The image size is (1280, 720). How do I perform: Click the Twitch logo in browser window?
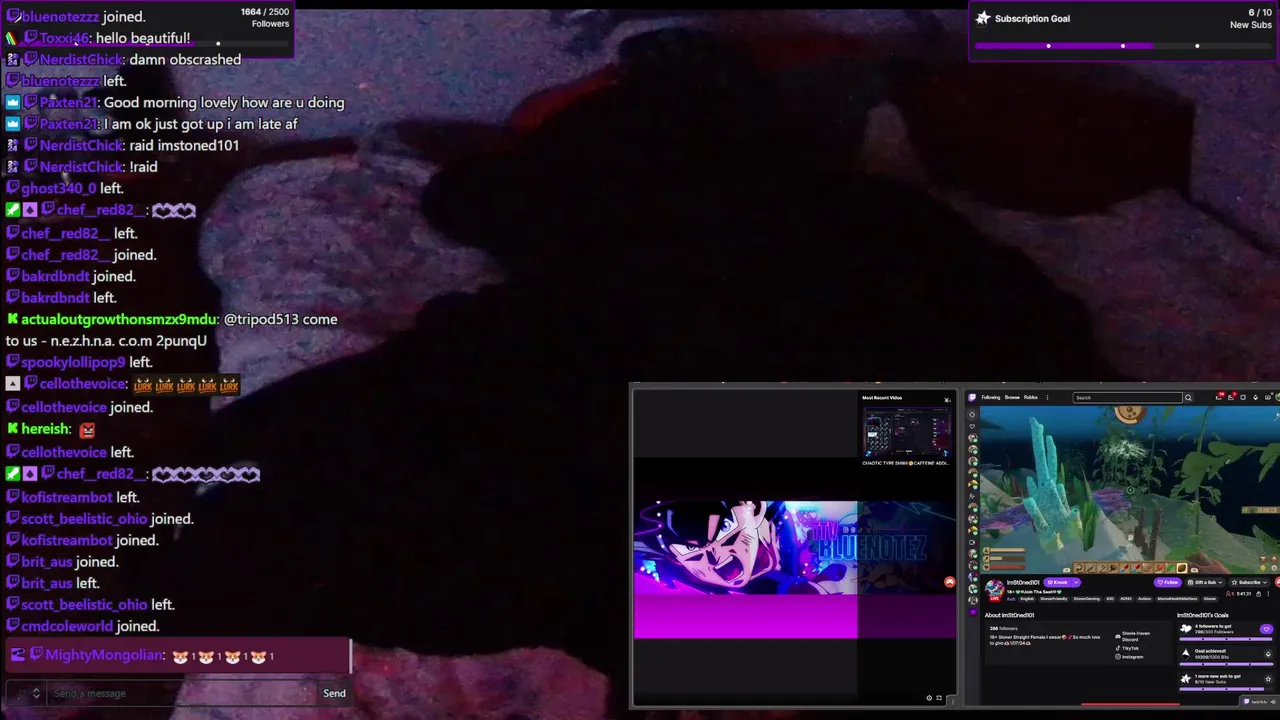coord(972,397)
